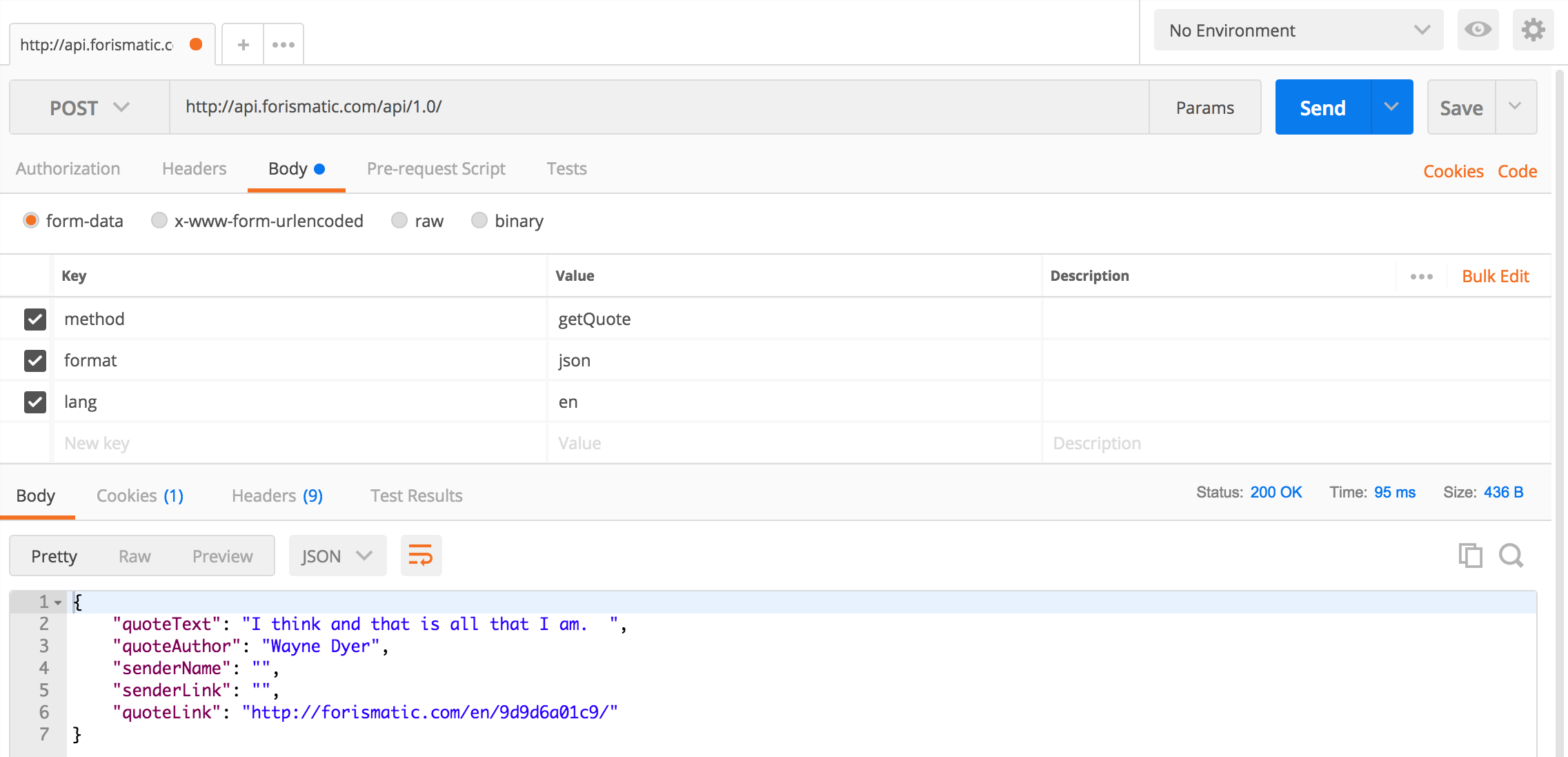This screenshot has width=1568, height=757.
Task: Open manage environments gear icon
Action: [1533, 30]
